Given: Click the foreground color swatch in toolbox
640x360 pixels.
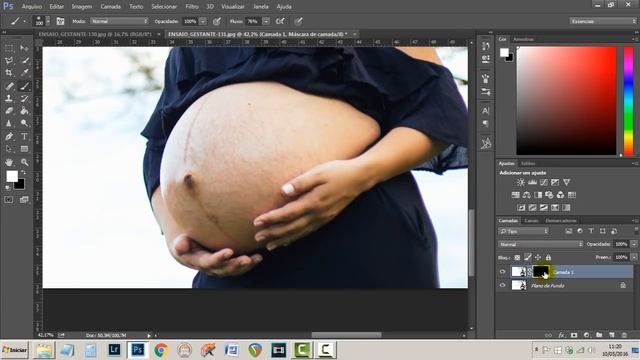Looking at the screenshot, I should pos(12,176).
